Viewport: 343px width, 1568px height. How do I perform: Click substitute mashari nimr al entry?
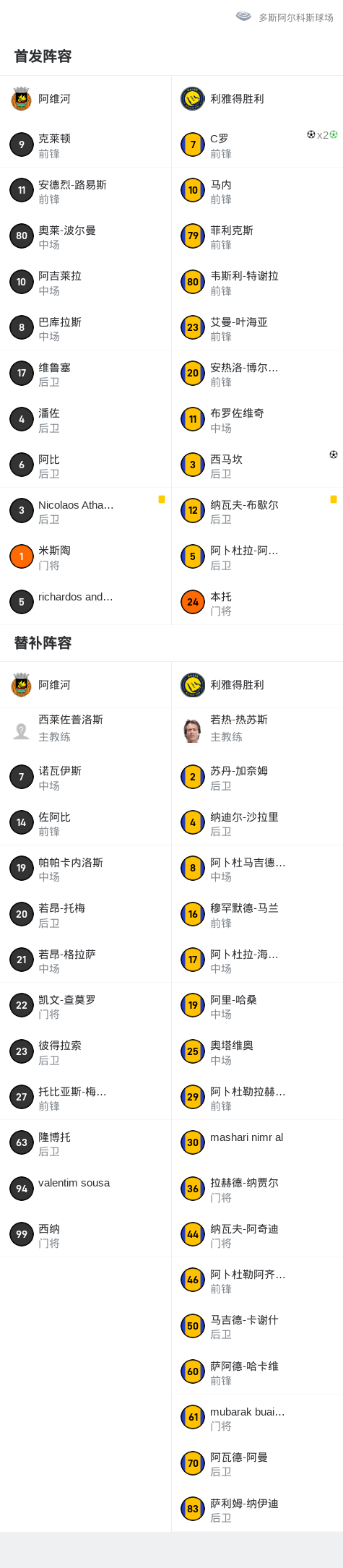(x=257, y=1142)
